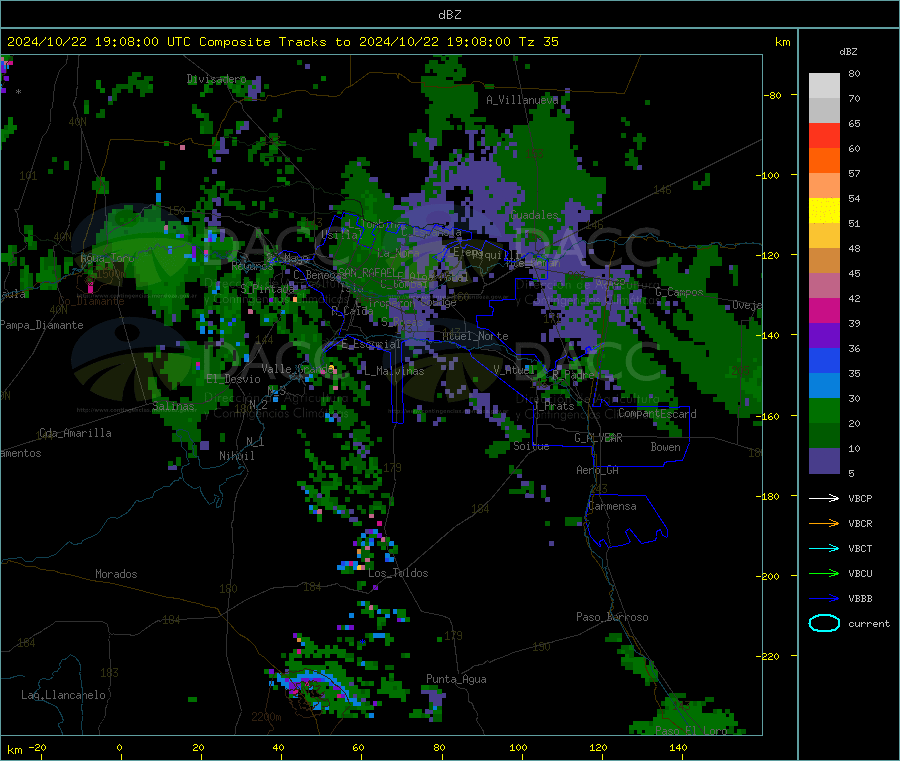Click the 2200m elevation label
The image size is (900, 761).
266,717
